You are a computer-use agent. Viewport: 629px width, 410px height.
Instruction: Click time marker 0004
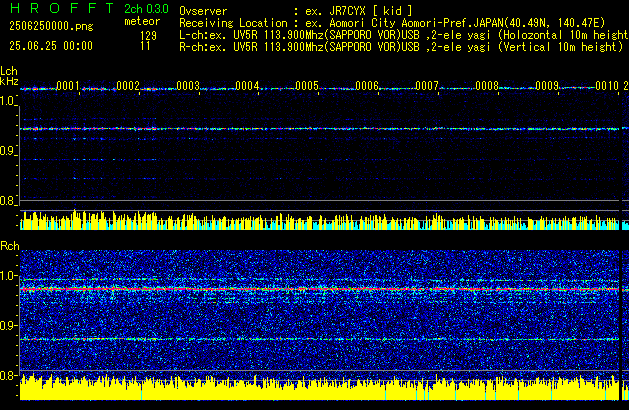click(247, 85)
